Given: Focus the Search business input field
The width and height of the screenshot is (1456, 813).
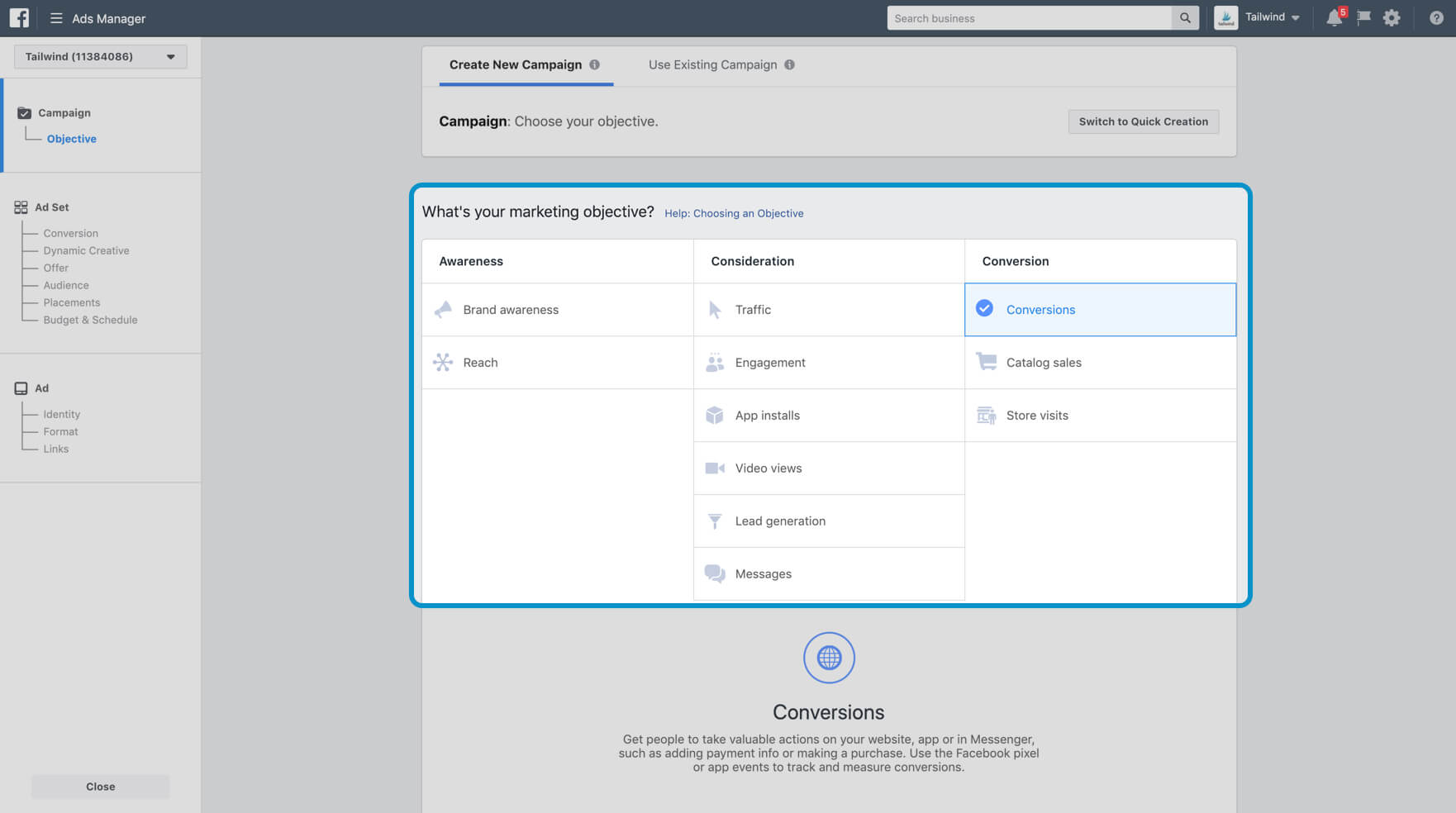Looking at the screenshot, I should pyautogui.click(x=1028, y=18).
